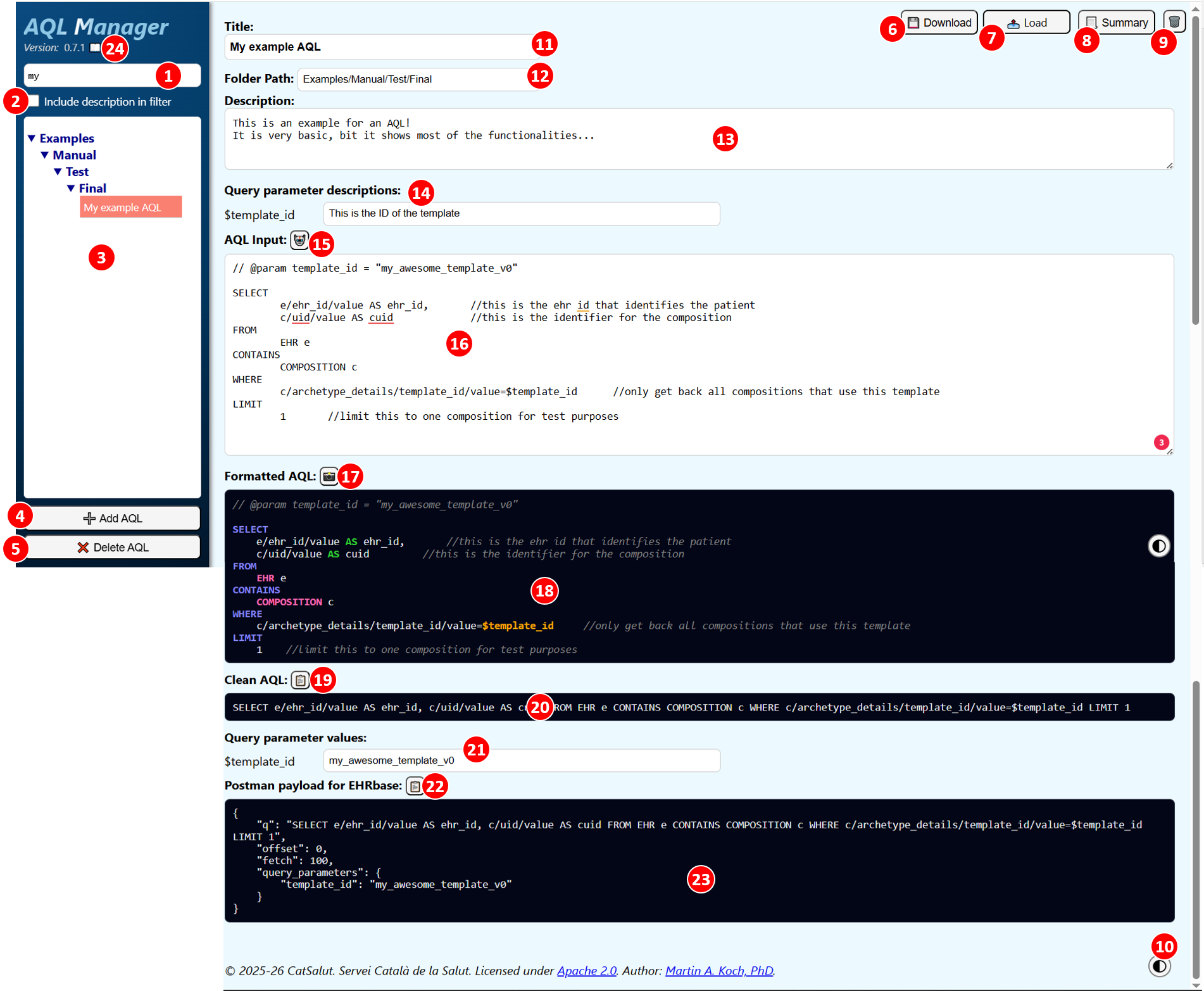1204x991 pixels.
Task: Toggle contrast on the Formatted AQL block
Action: 1158,546
